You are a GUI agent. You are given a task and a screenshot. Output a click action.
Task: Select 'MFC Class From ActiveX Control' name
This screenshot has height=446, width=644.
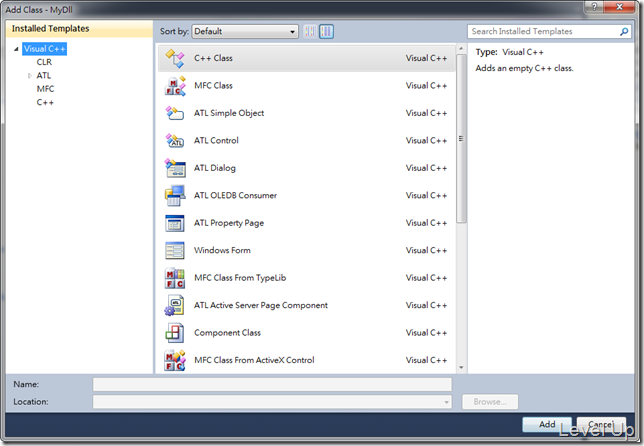click(x=254, y=360)
